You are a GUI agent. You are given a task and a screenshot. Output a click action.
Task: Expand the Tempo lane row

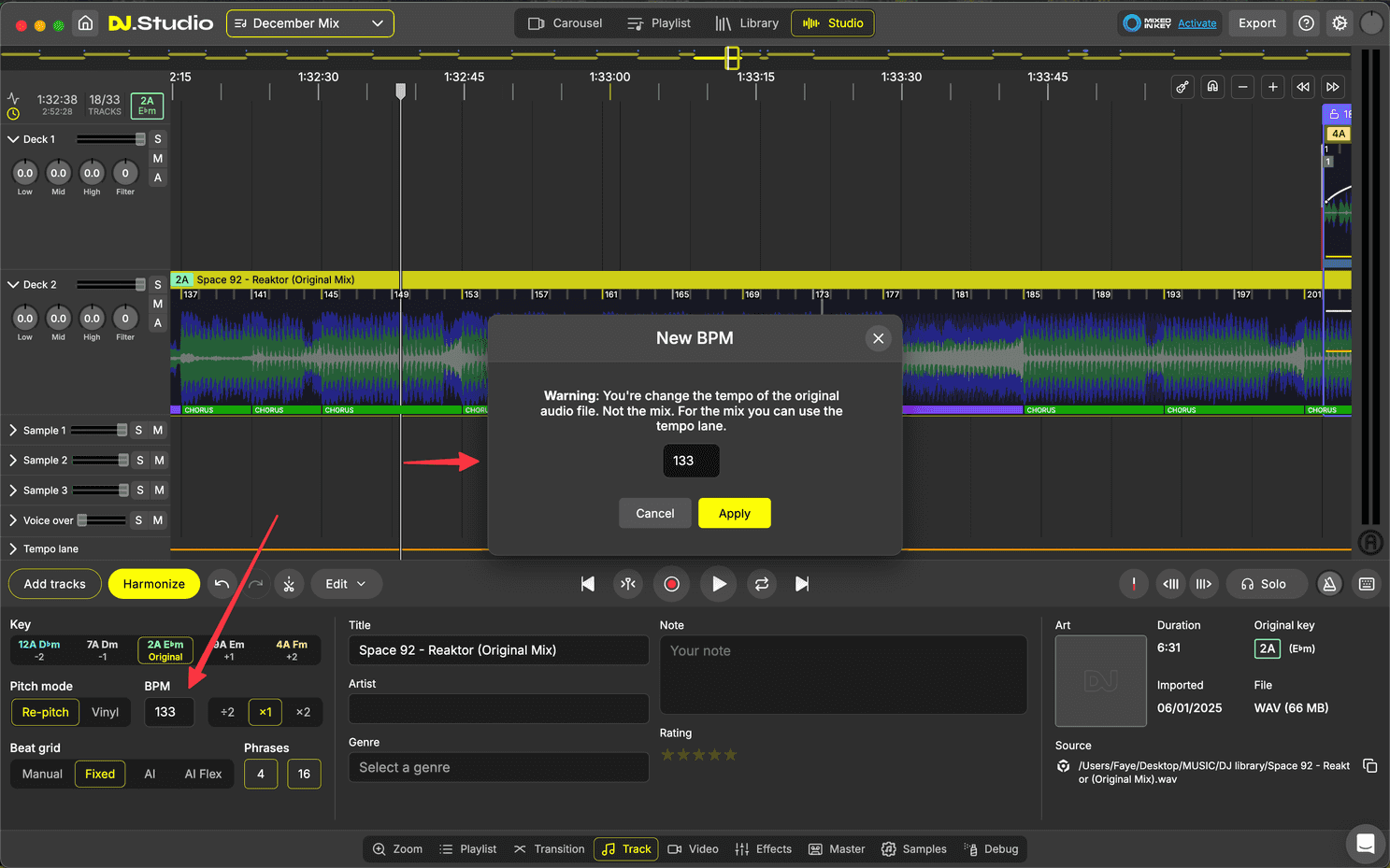13,549
